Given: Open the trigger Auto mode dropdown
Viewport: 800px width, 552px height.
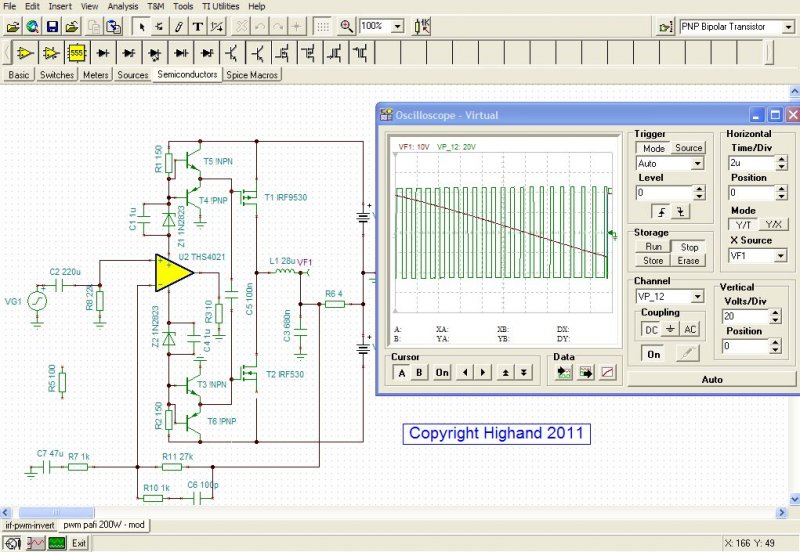Looking at the screenshot, I should point(697,164).
